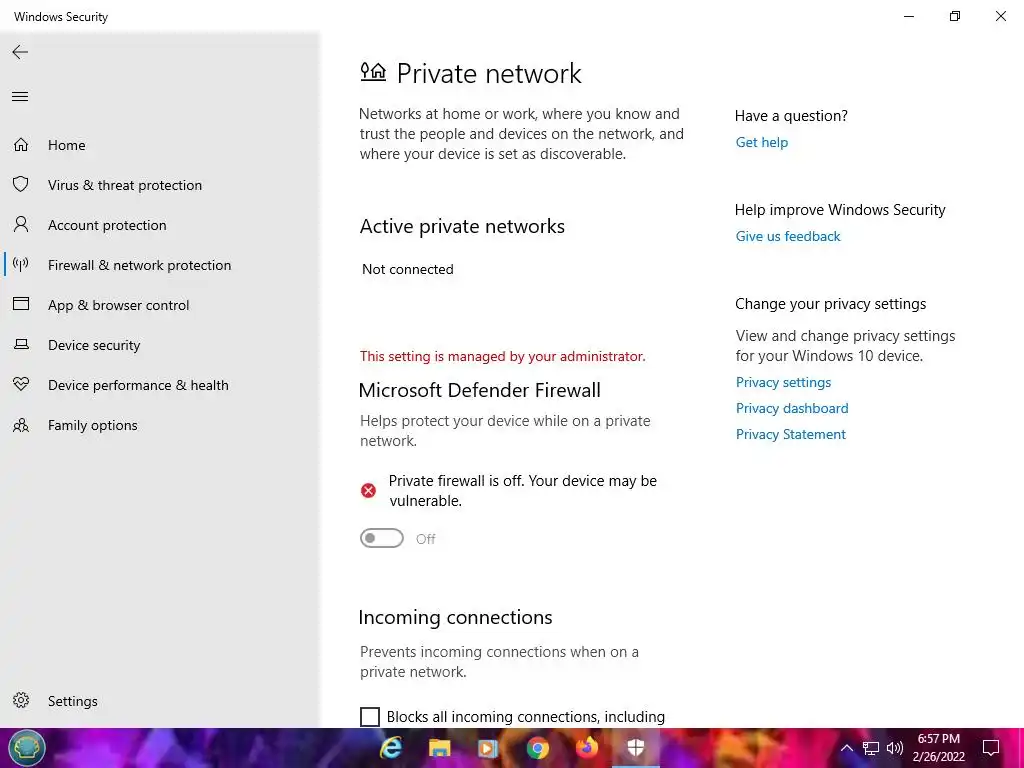The height and width of the screenshot is (768, 1024).
Task: Click the Settings gear icon
Action: (21, 700)
